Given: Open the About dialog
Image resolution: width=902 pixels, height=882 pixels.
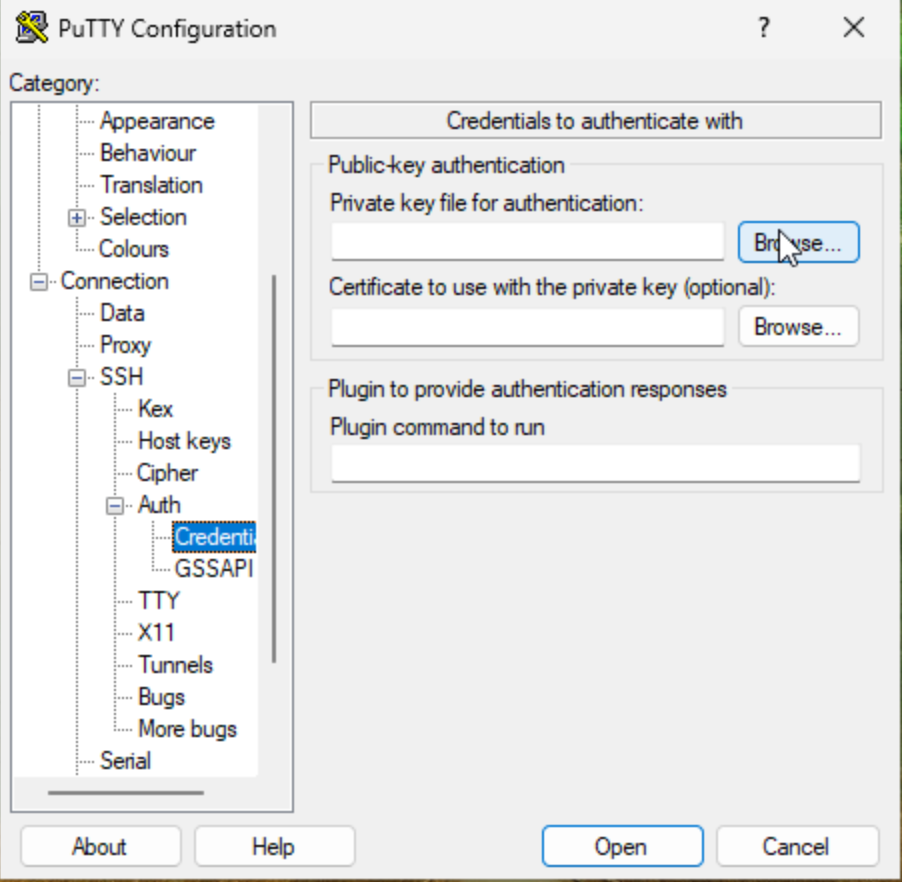Looking at the screenshot, I should click(x=100, y=846).
